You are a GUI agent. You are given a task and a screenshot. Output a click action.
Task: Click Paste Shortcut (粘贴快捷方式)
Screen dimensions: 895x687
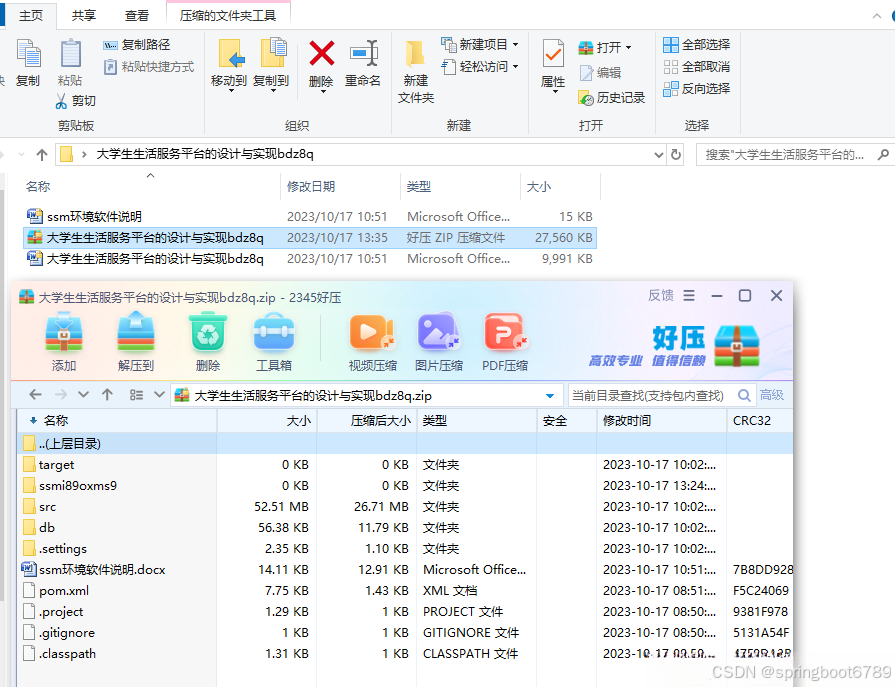click(148, 67)
